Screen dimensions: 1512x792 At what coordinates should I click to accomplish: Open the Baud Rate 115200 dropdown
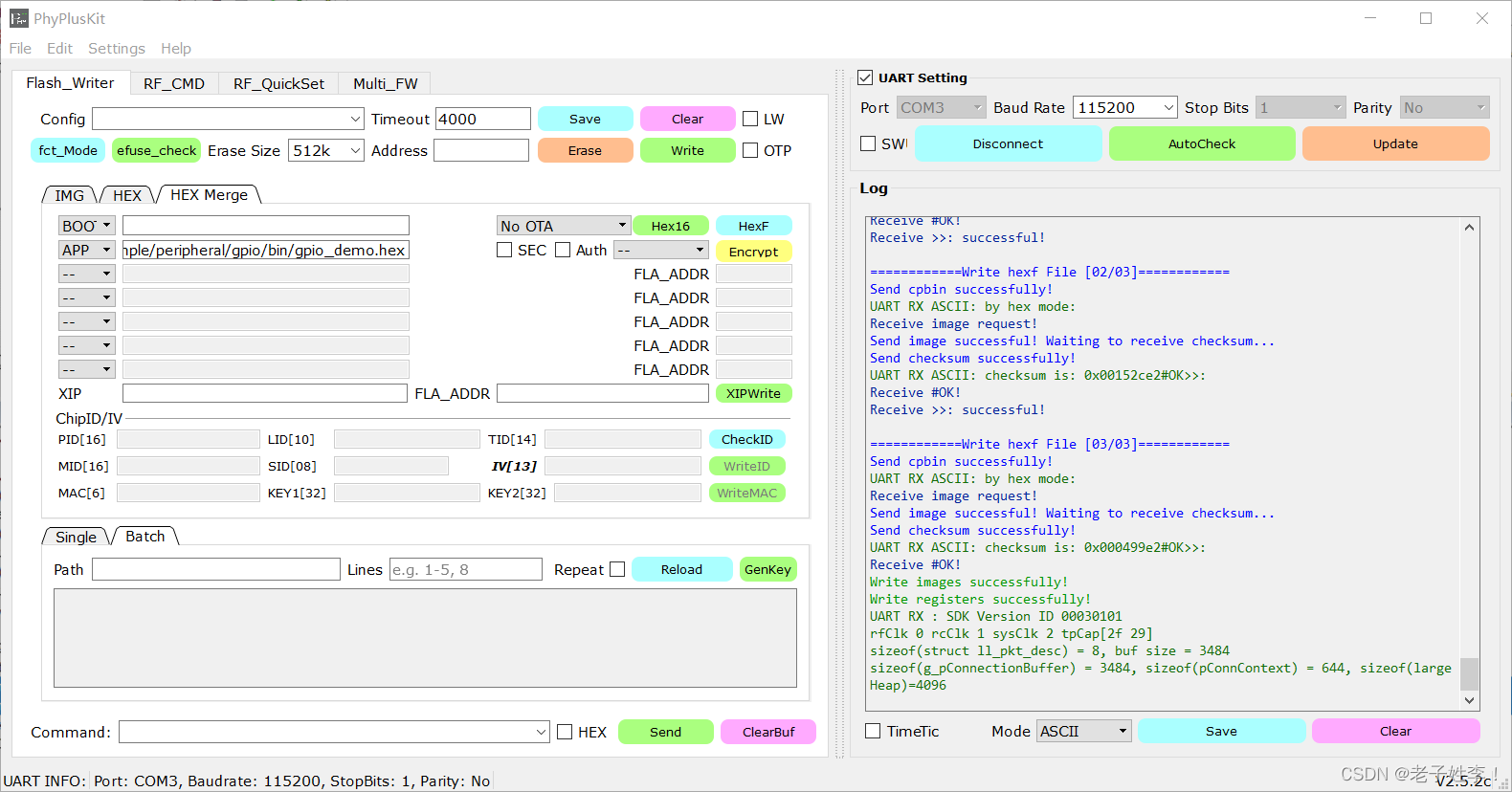click(1125, 107)
